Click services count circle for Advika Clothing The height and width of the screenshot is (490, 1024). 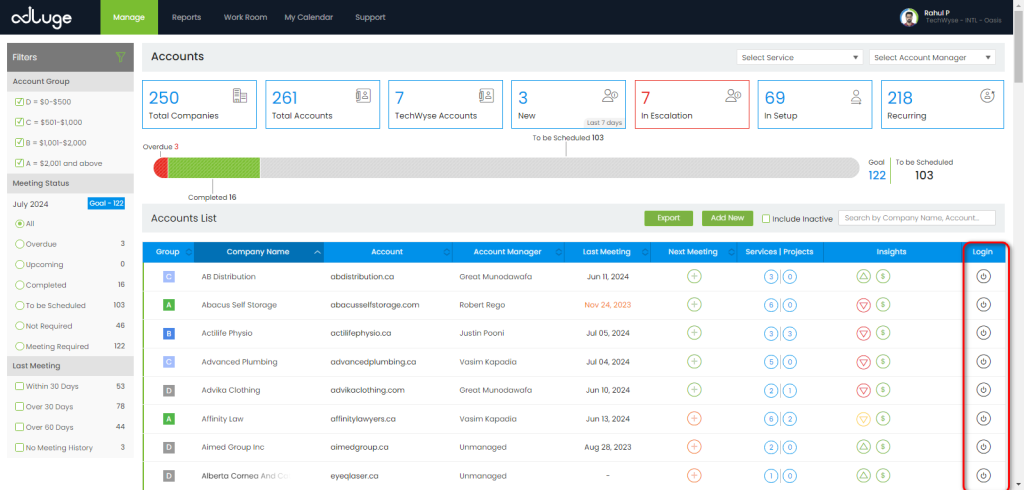tap(771, 390)
